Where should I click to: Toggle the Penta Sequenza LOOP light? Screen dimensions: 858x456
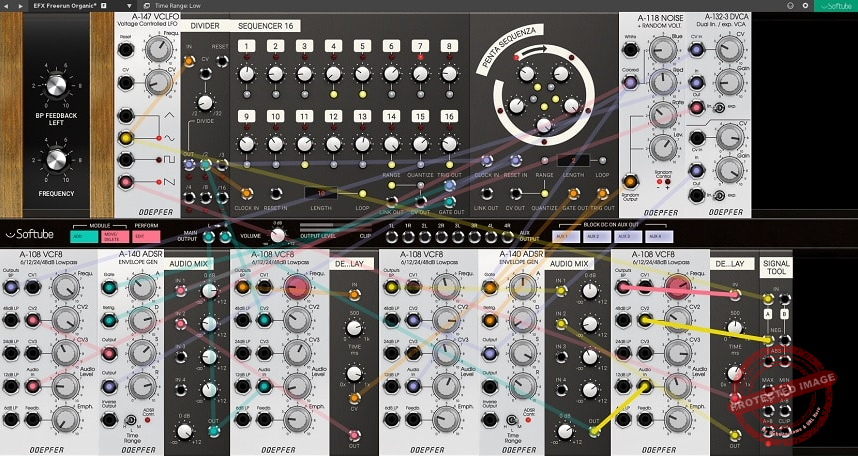[602, 160]
